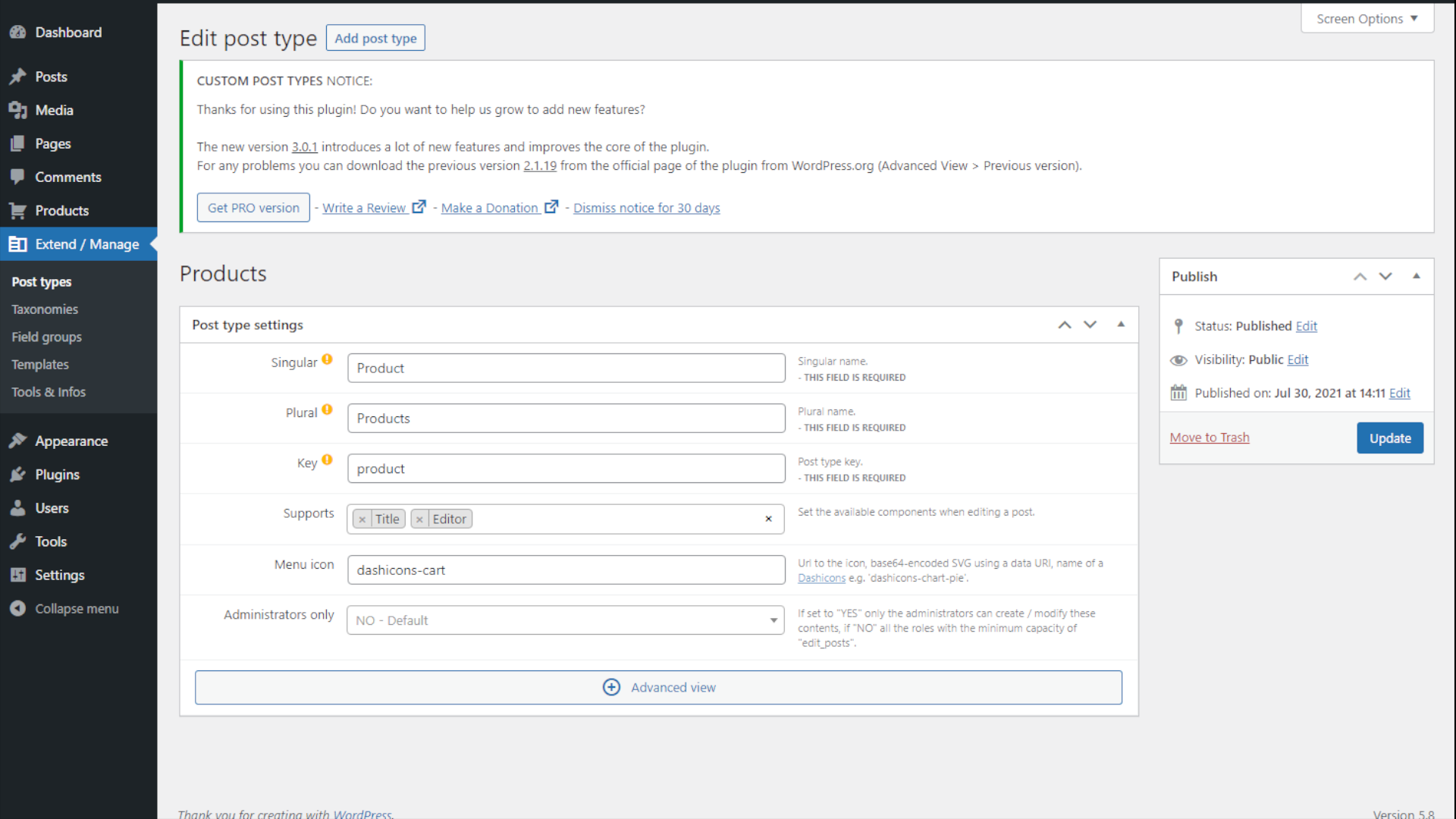
Task: Click the Media library icon in sidebar
Action: [17, 111]
